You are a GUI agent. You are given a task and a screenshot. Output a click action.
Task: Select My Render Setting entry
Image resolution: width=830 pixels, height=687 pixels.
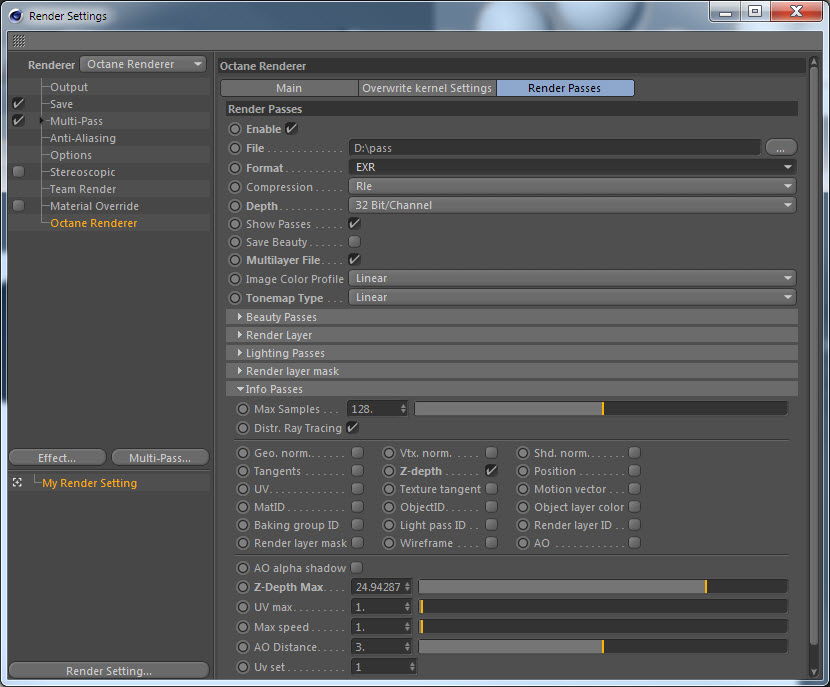pyautogui.click(x=89, y=483)
